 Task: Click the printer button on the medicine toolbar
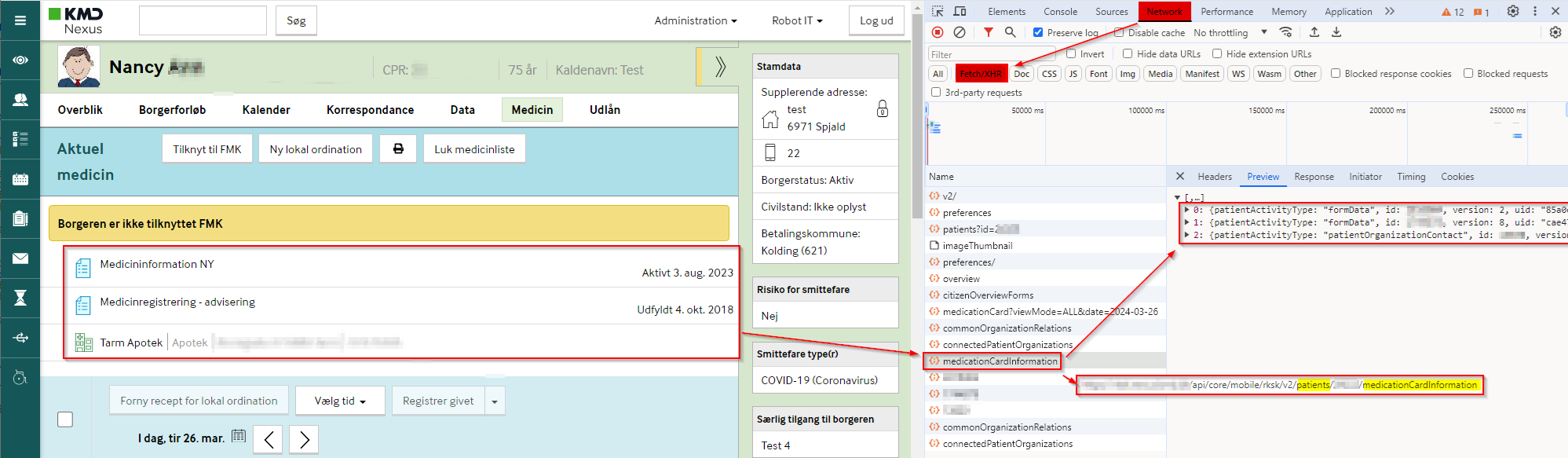tap(398, 149)
